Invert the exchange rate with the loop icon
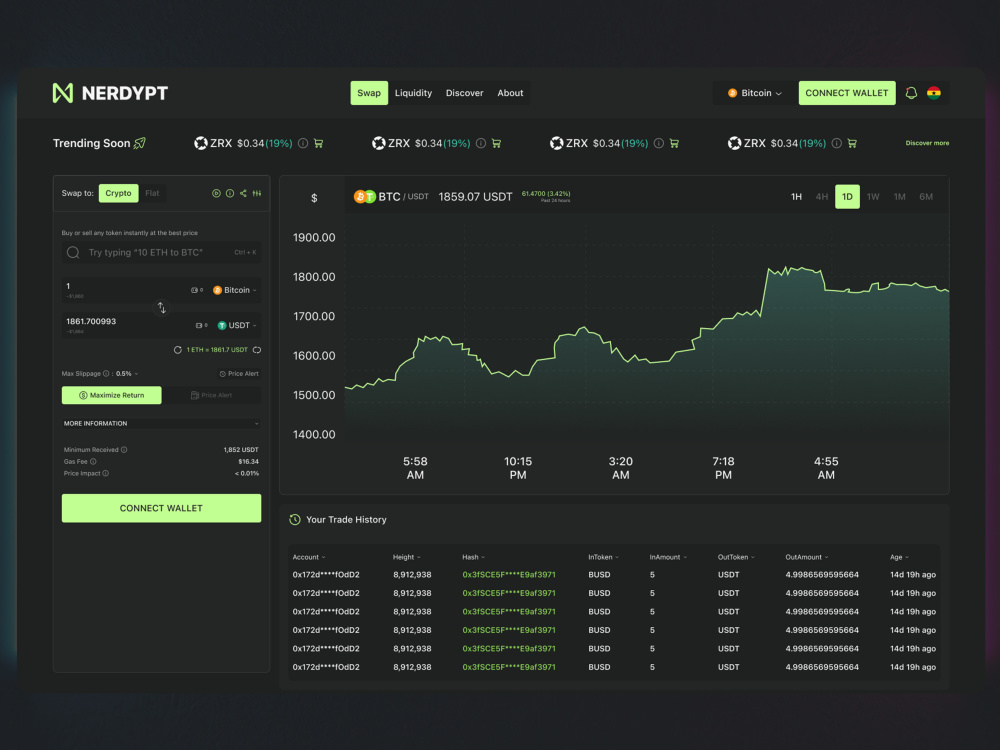This screenshot has height=750, width=1000. (257, 350)
